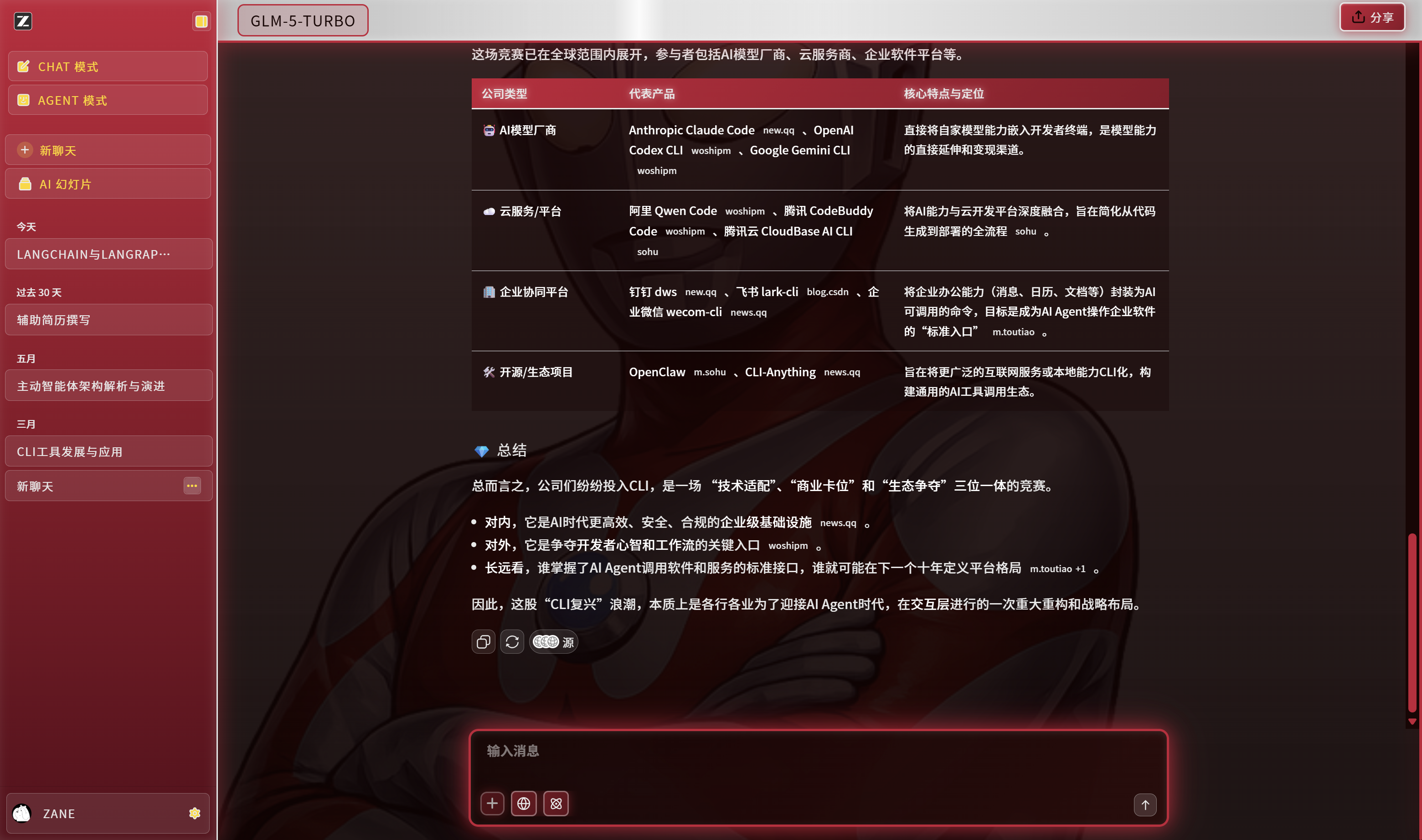Click the 三月 history group label
The height and width of the screenshot is (840, 1422).
pos(26,425)
